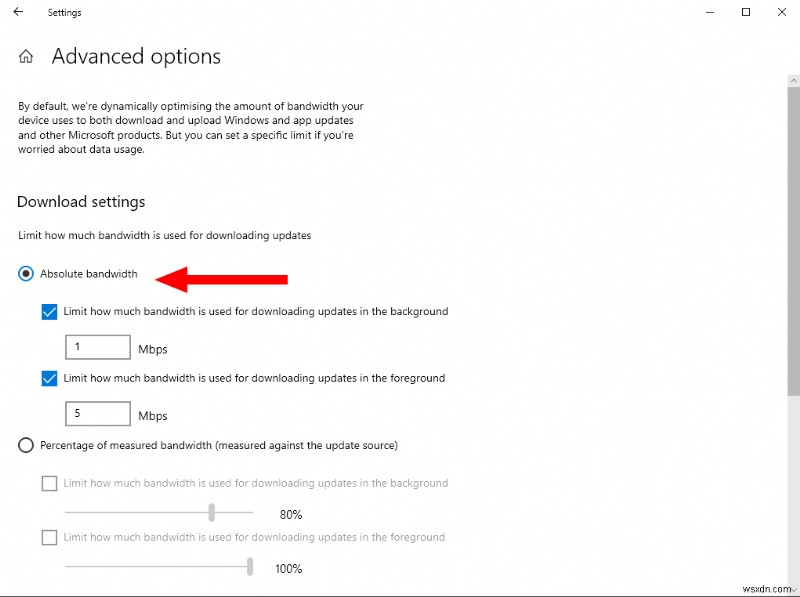
Task: Click the back arrow to previous page
Action: (x=17, y=12)
